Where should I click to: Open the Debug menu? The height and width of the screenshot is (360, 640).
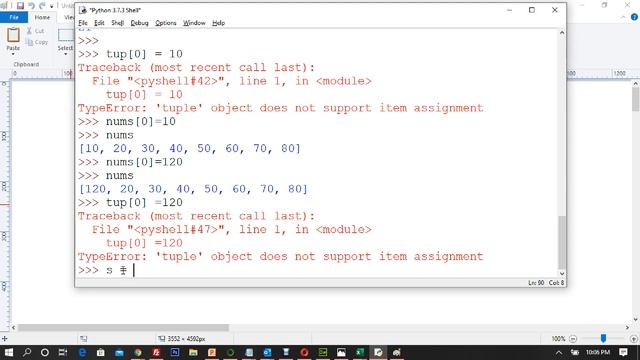click(x=139, y=23)
